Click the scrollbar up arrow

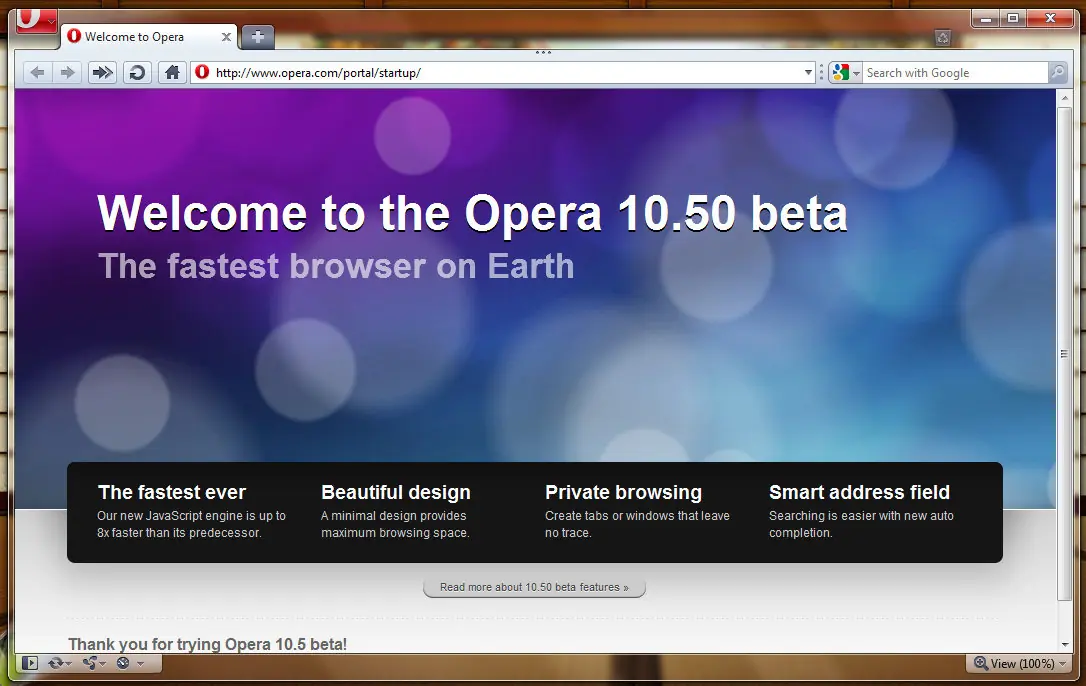pos(1065,98)
